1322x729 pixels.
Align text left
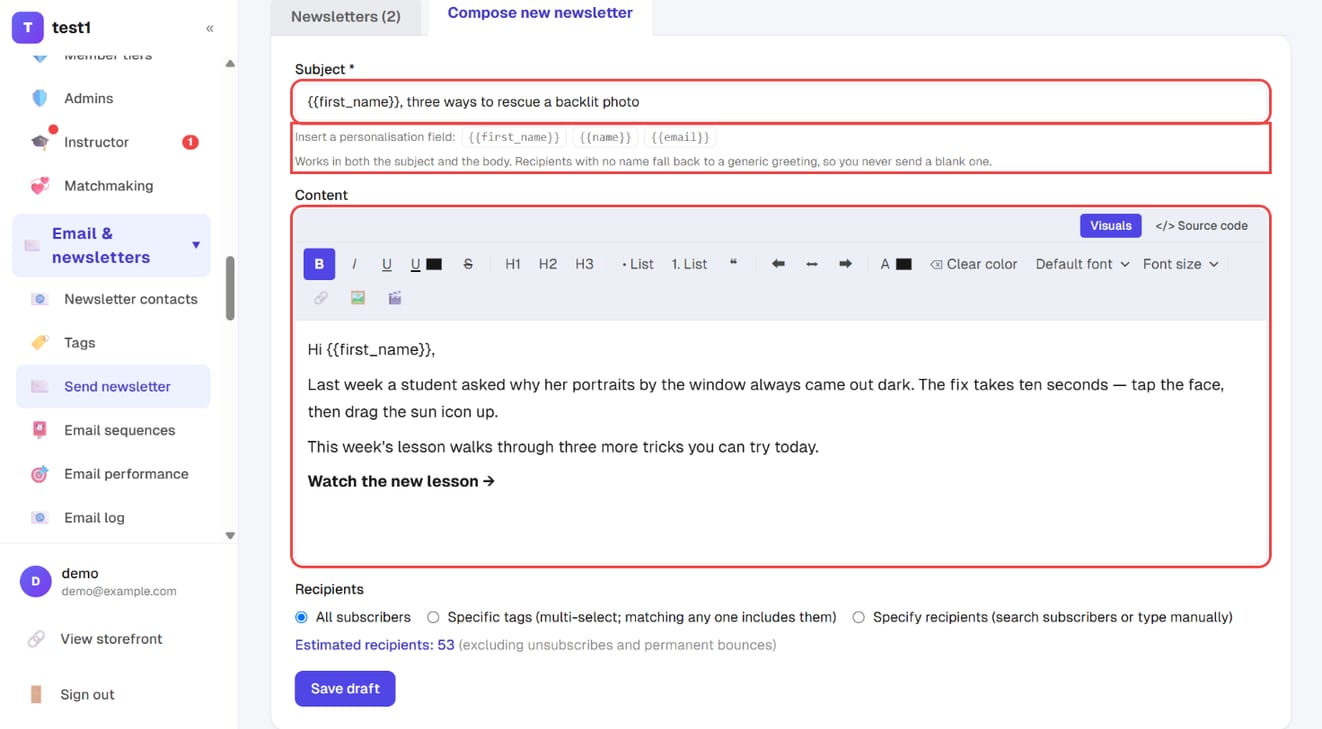pyautogui.click(x=778, y=264)
